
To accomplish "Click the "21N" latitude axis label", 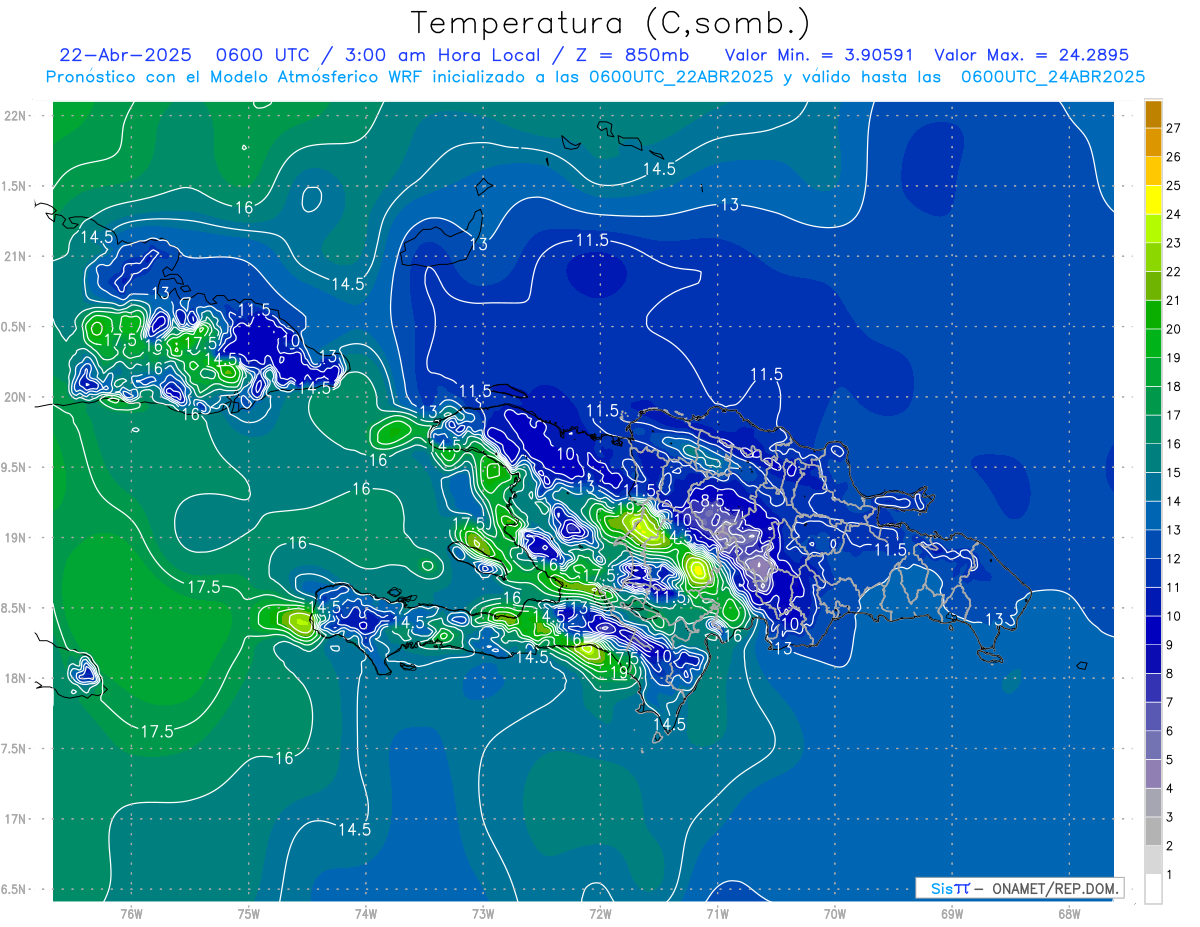I will pos(15,257).
